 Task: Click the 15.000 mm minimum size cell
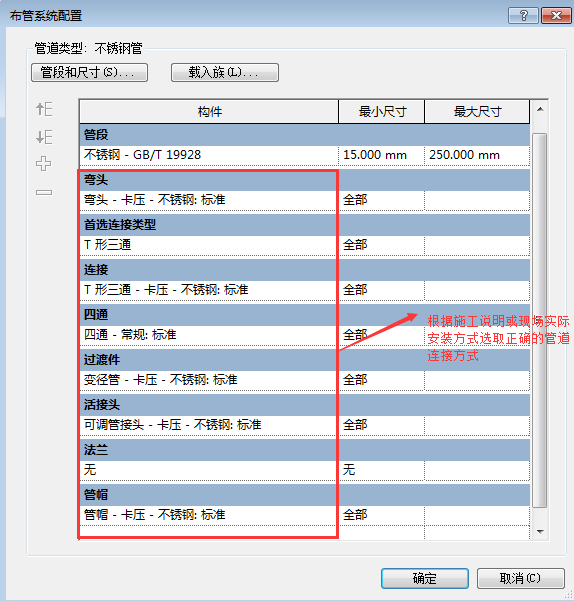pyautogui.click(x=381, y=155)
